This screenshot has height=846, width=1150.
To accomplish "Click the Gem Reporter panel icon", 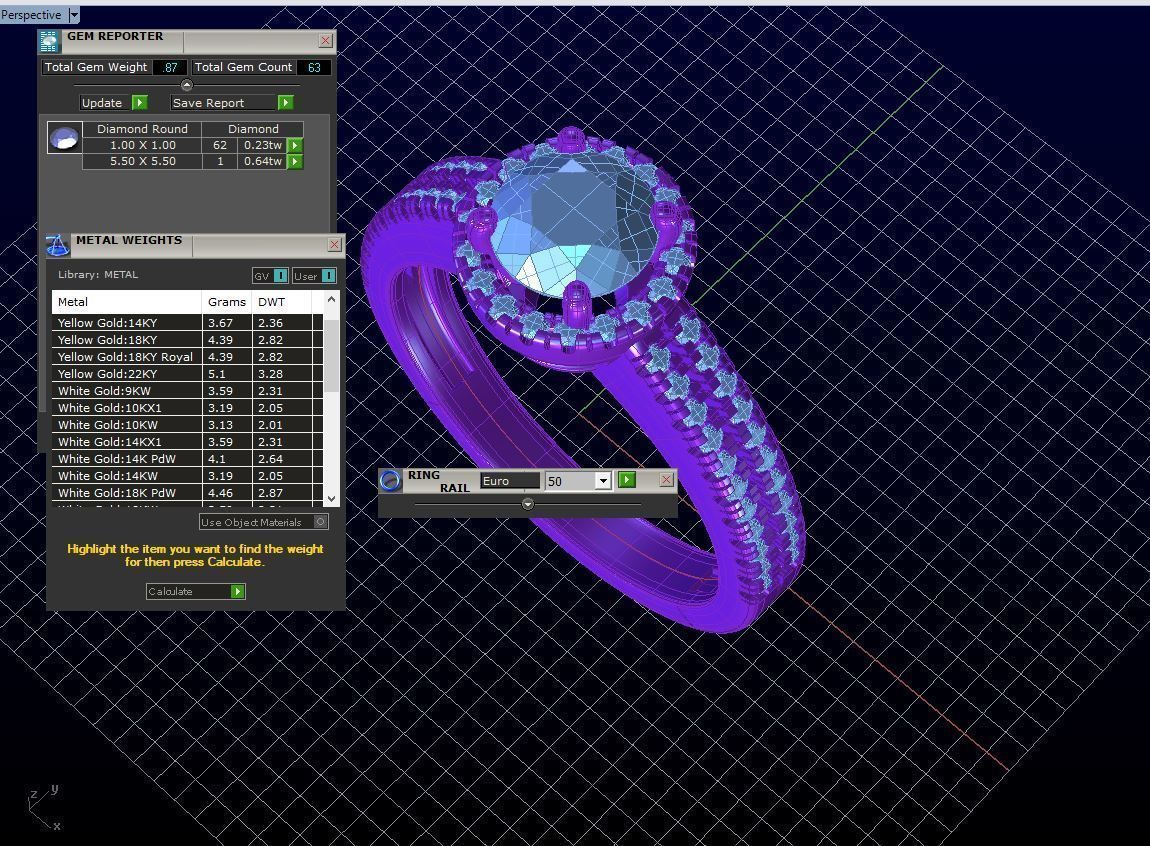I will tap(48, 42).
